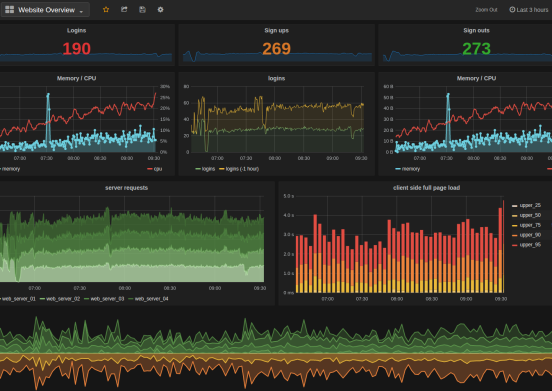Open the Sign ups panel title menu

point(276,30)
